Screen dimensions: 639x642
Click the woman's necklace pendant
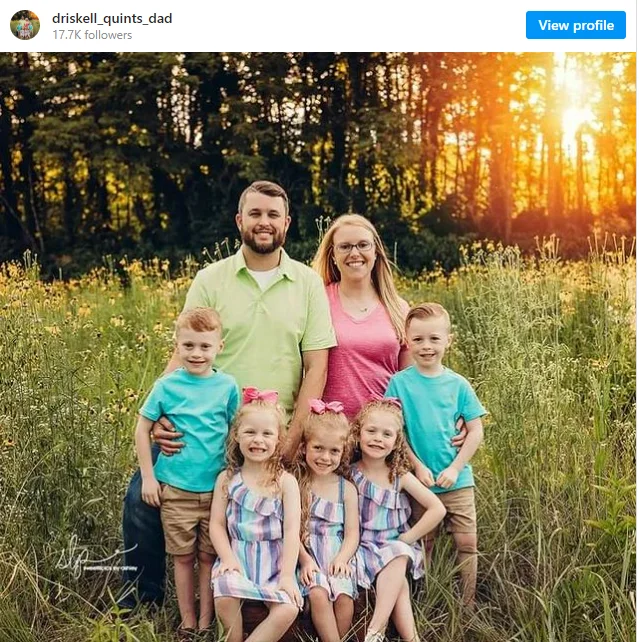[363, 310]
